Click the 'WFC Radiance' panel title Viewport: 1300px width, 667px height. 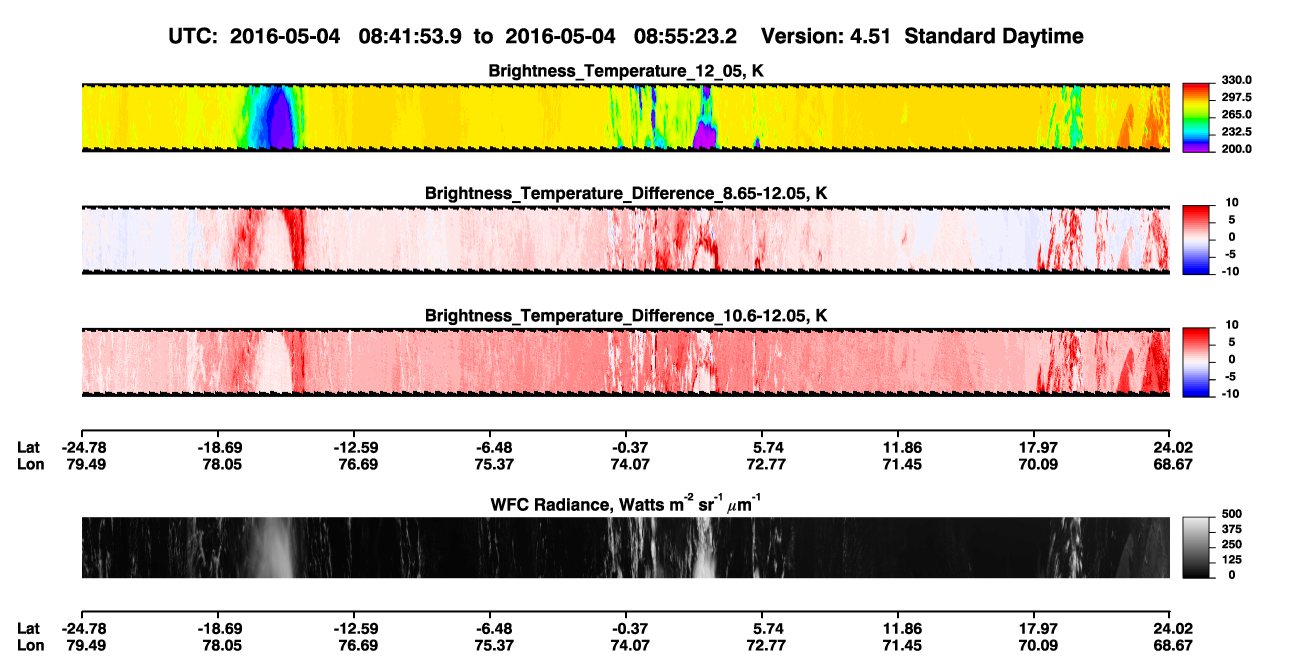[x=627, y=503]
